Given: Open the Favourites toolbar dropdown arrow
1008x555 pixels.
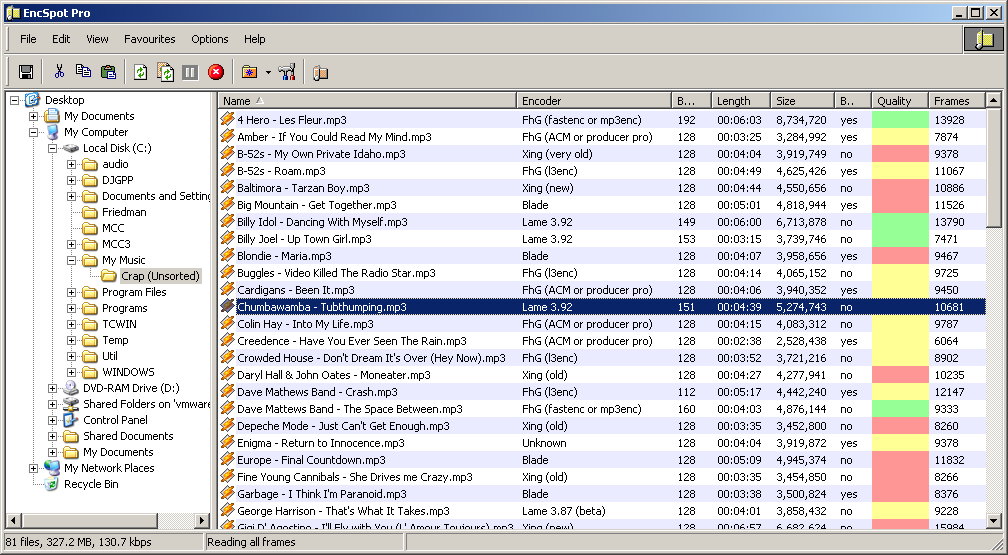Looking at the screenshot, I should click(268, 73).
